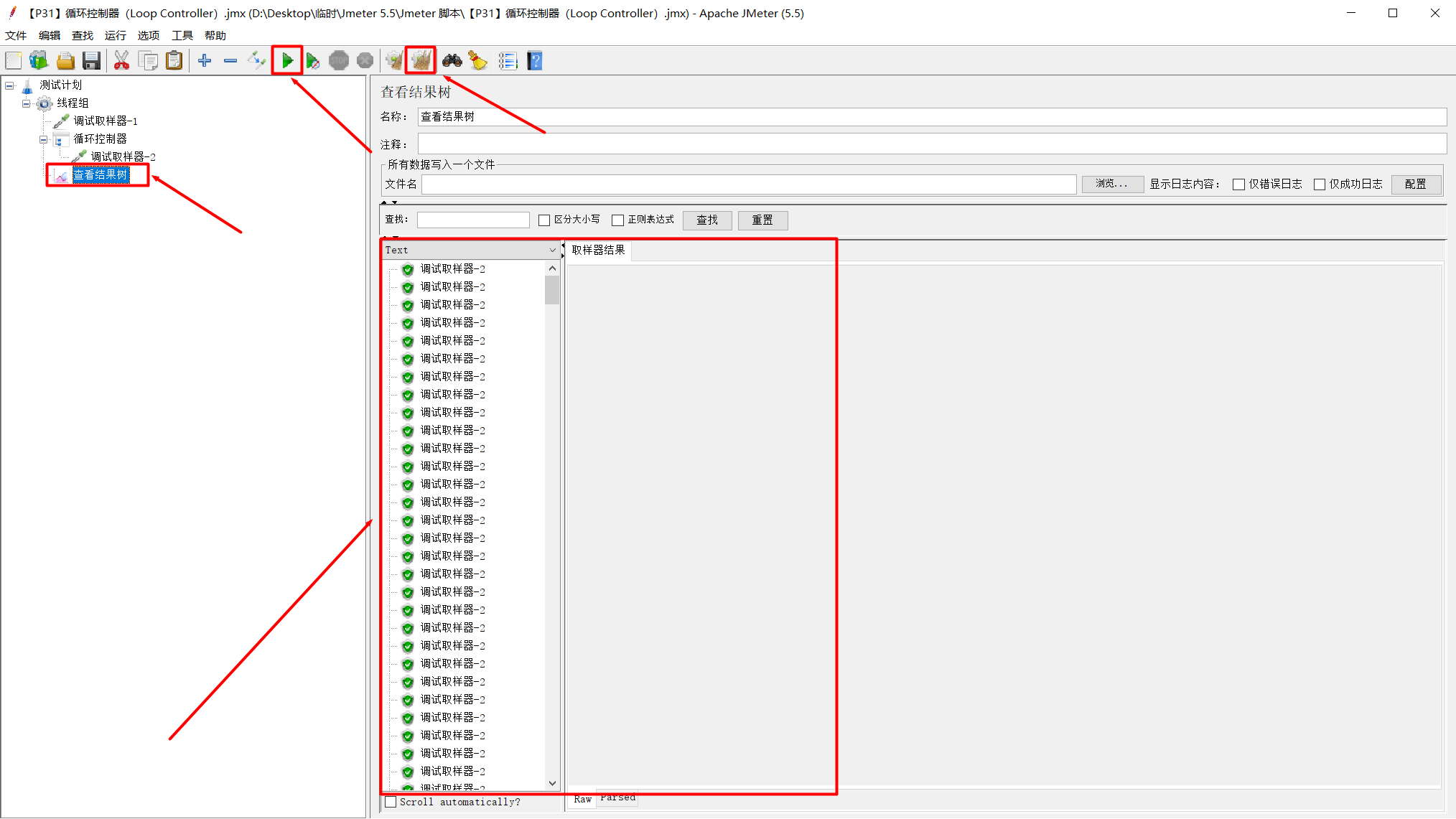Click the 浏览... button
Image resolution: width=1456 pixels, height=819 pixels.
[x=1112, y=184]
